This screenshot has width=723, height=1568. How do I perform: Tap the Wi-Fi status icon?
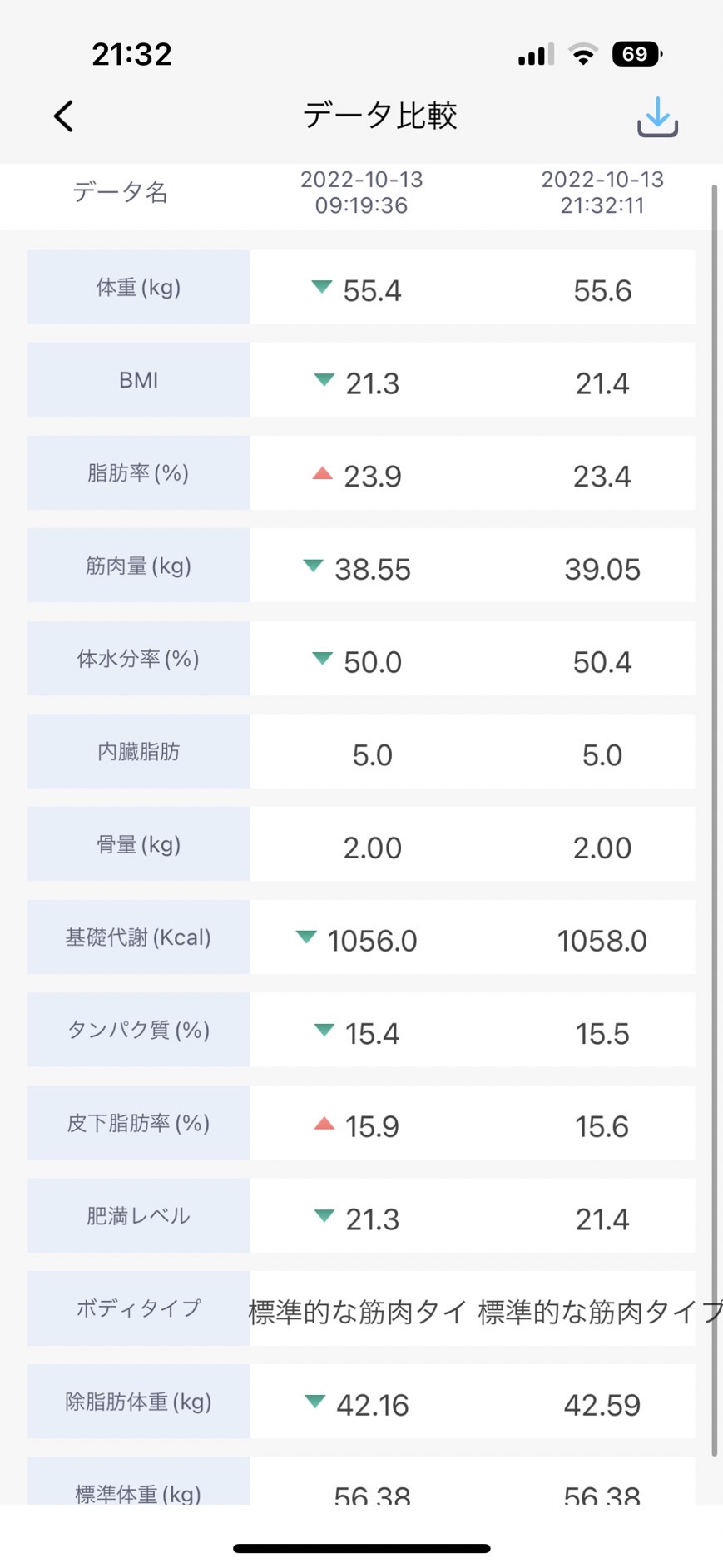(583, 55)
